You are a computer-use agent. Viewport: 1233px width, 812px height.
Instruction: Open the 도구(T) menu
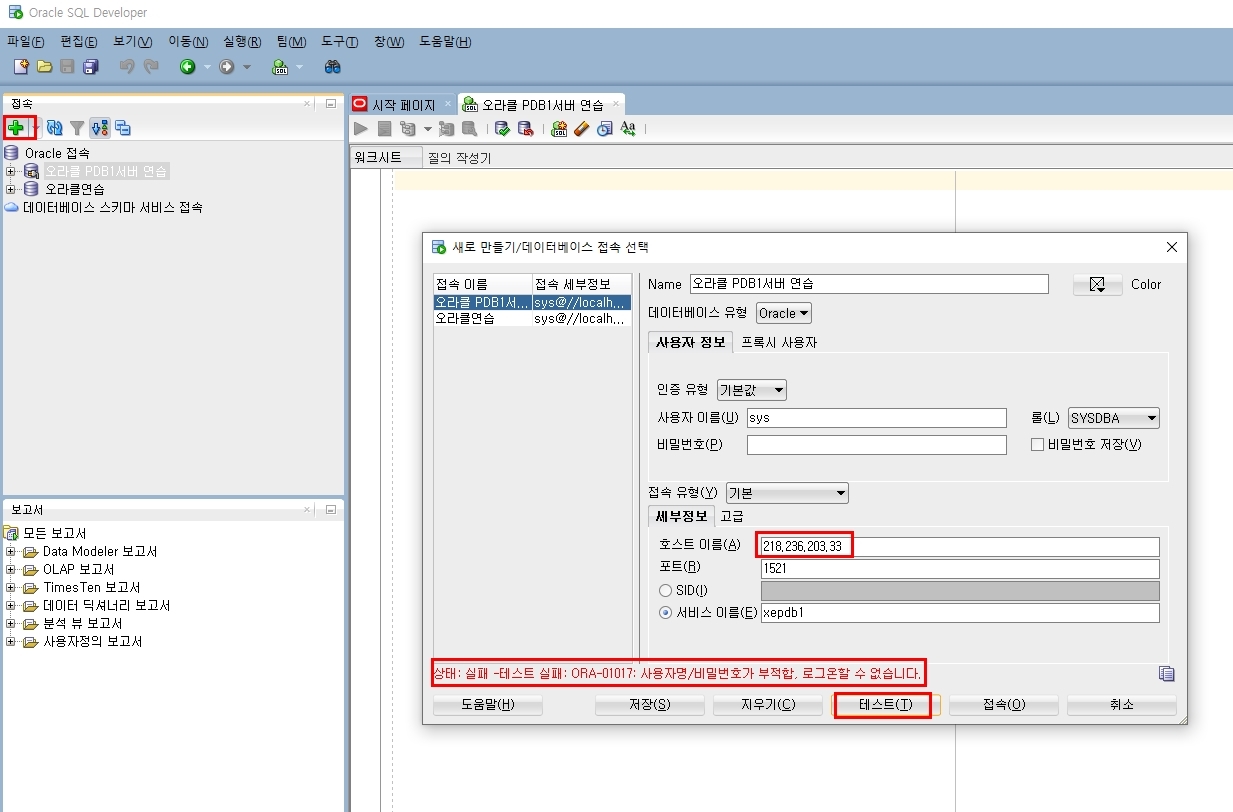339,42
